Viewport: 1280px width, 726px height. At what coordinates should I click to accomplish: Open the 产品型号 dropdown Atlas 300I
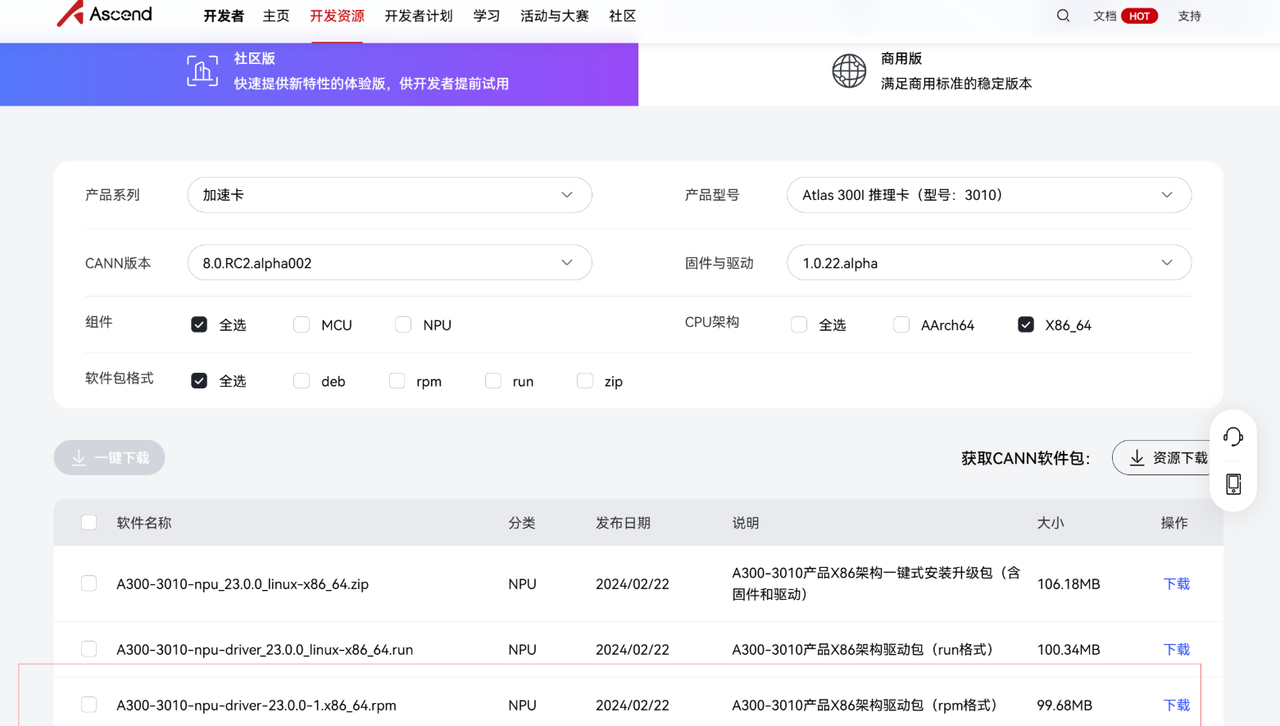[x=989, y=195]
